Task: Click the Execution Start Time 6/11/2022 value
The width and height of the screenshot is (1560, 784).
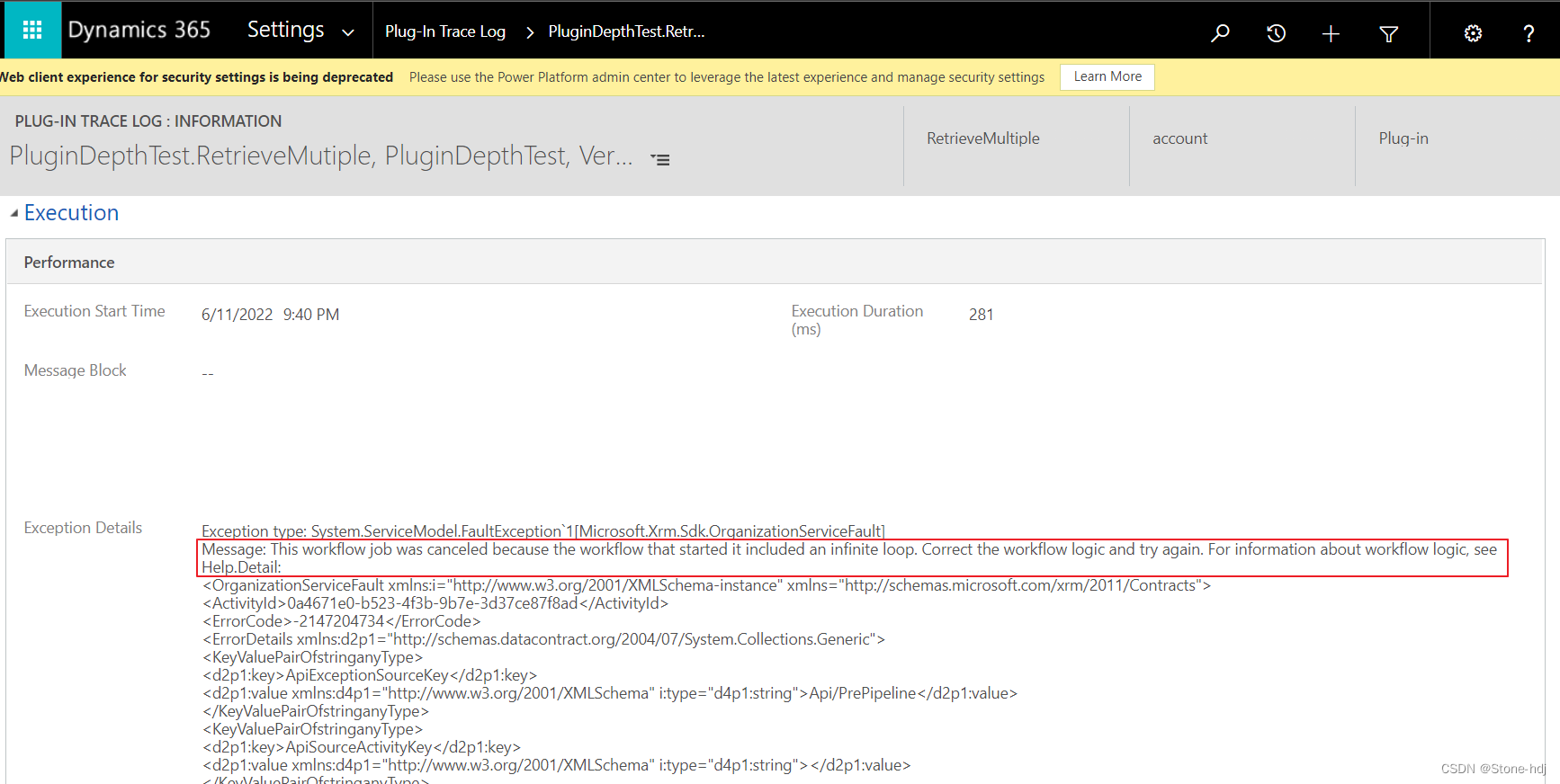Action: click(x=237, y=315)
